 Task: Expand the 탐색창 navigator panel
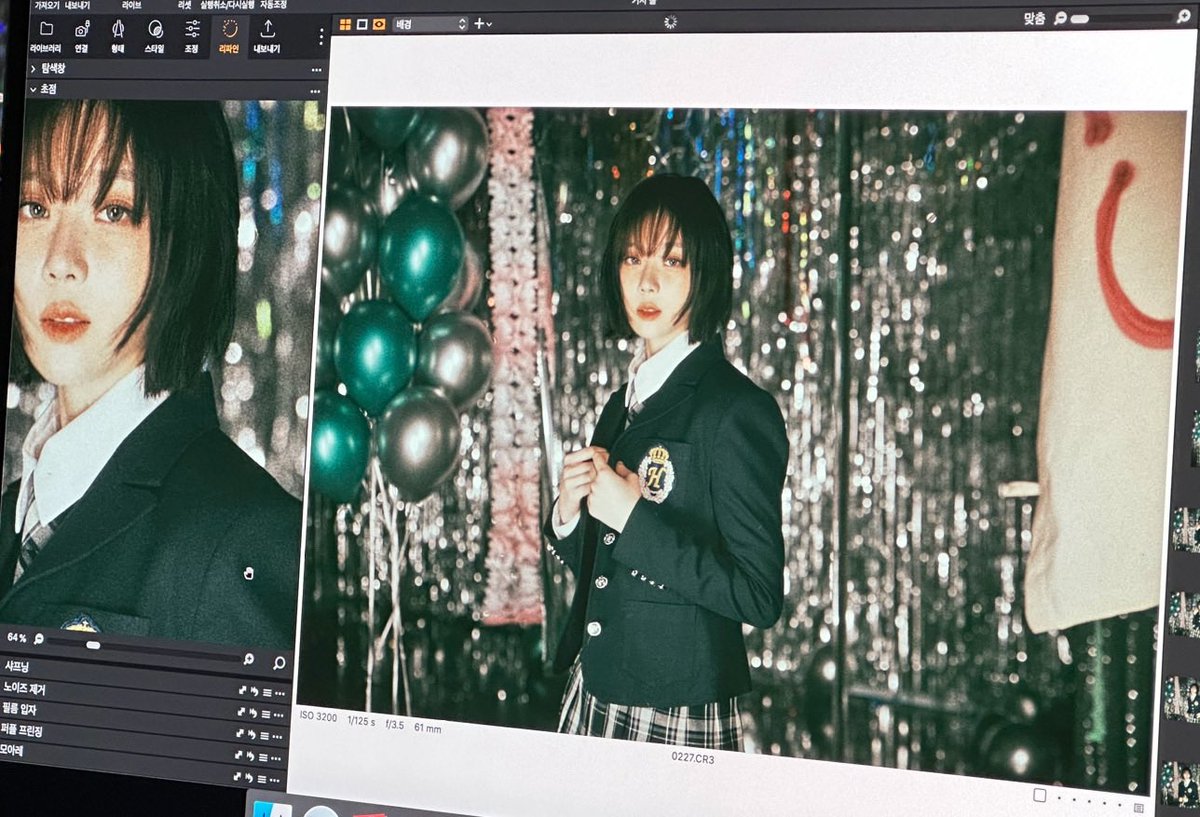(33, 69)
